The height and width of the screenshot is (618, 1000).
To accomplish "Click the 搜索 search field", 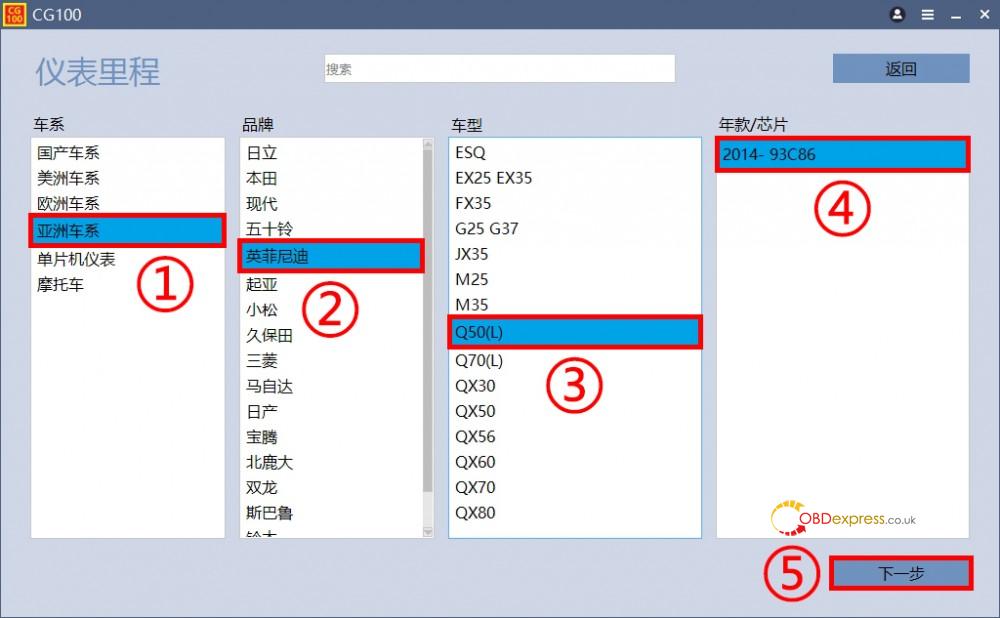I will tap(499, 68).
